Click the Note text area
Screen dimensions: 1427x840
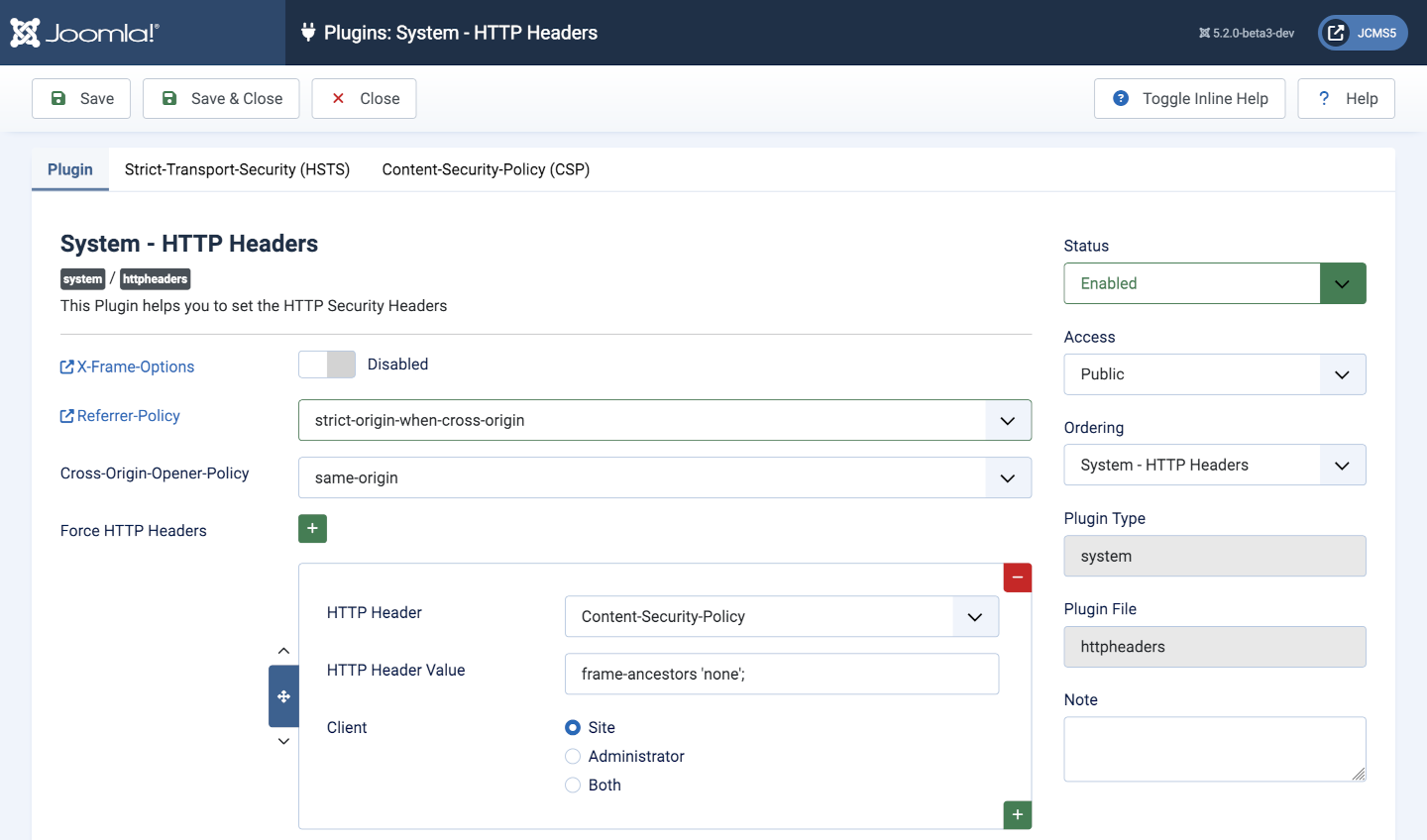(x=1215, y=749)
